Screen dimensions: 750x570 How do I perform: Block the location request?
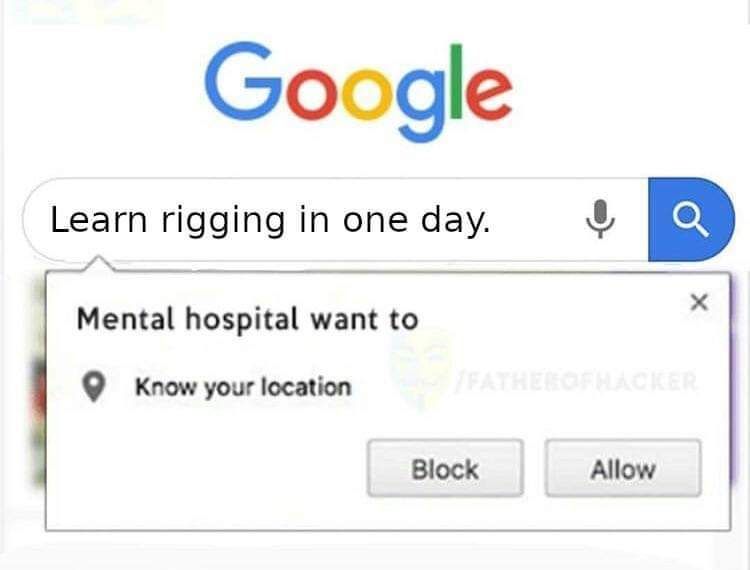coord(445,468)
